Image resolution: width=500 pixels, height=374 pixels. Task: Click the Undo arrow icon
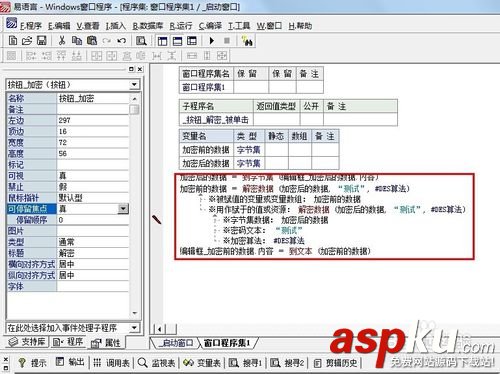click(121, 41)
